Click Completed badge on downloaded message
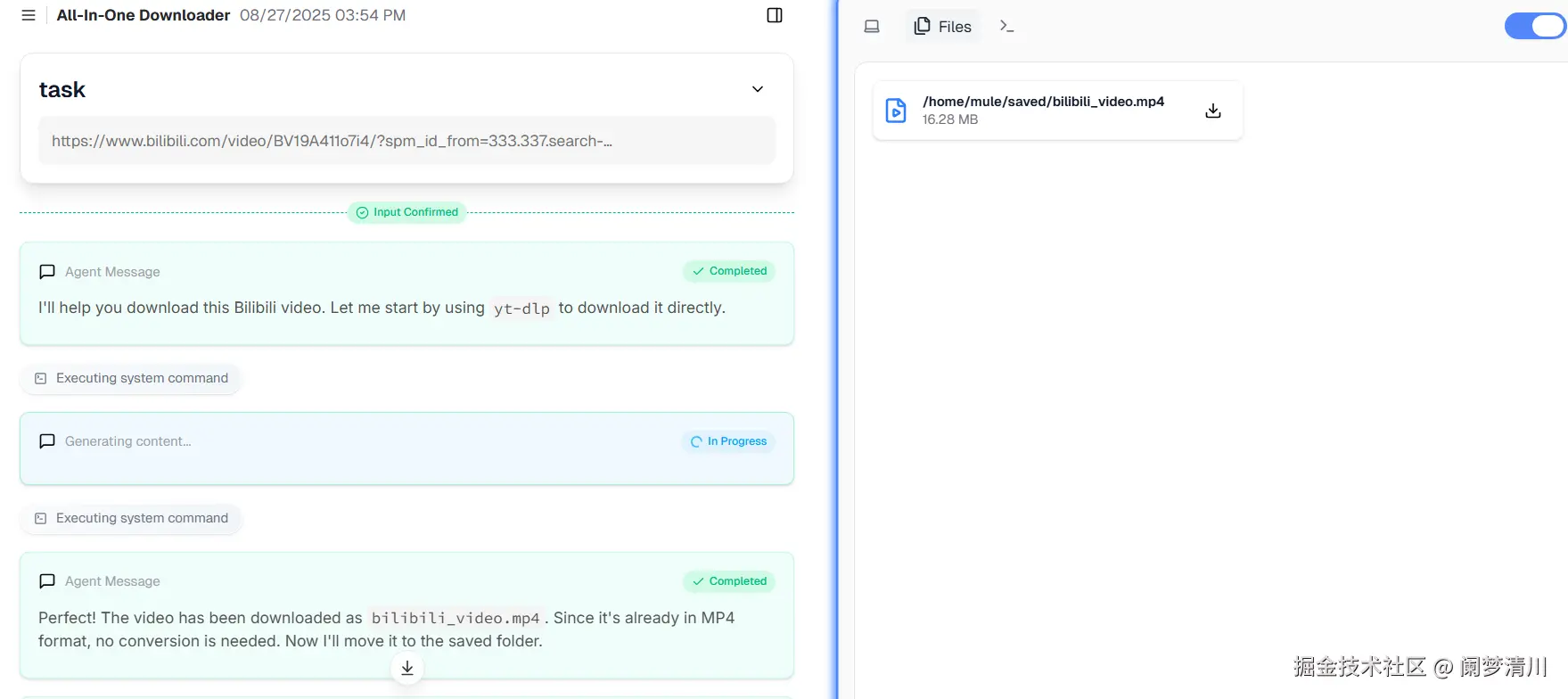 pyautogui.click(x=729, y=581)
